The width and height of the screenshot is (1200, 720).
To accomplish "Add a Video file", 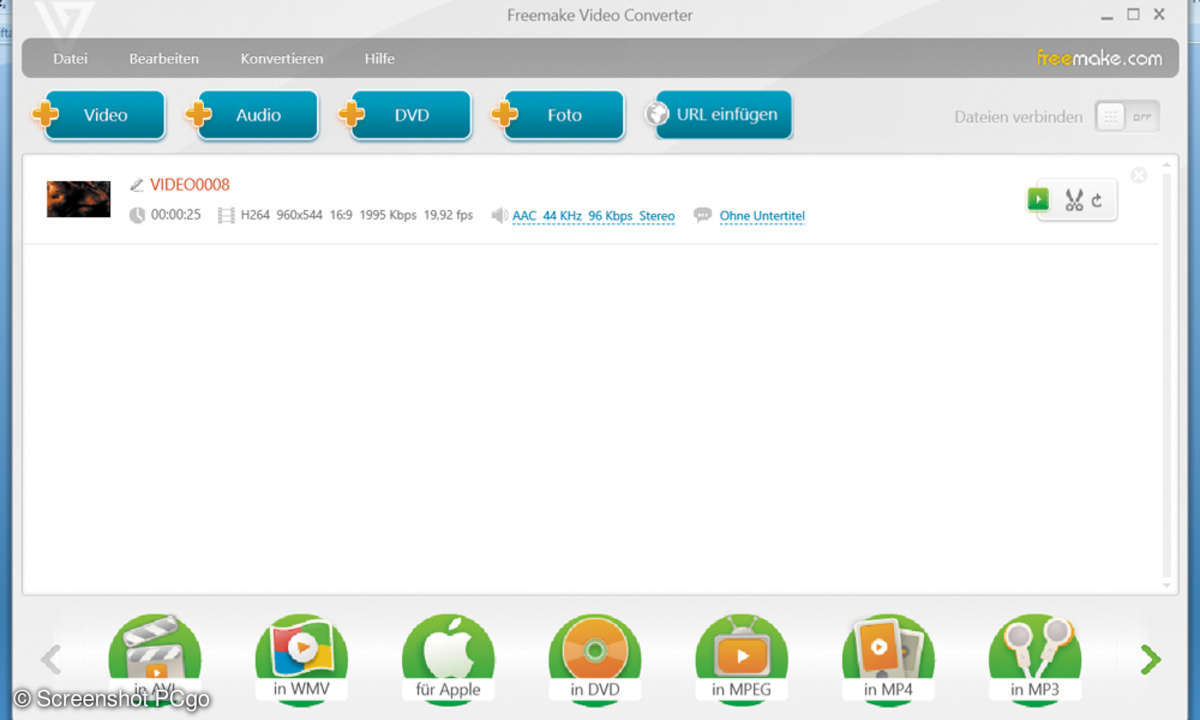I will 99,115.
